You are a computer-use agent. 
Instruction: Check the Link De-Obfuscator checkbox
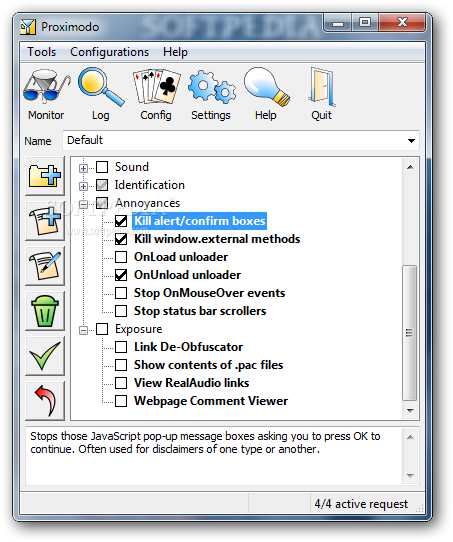pos(121,347)
